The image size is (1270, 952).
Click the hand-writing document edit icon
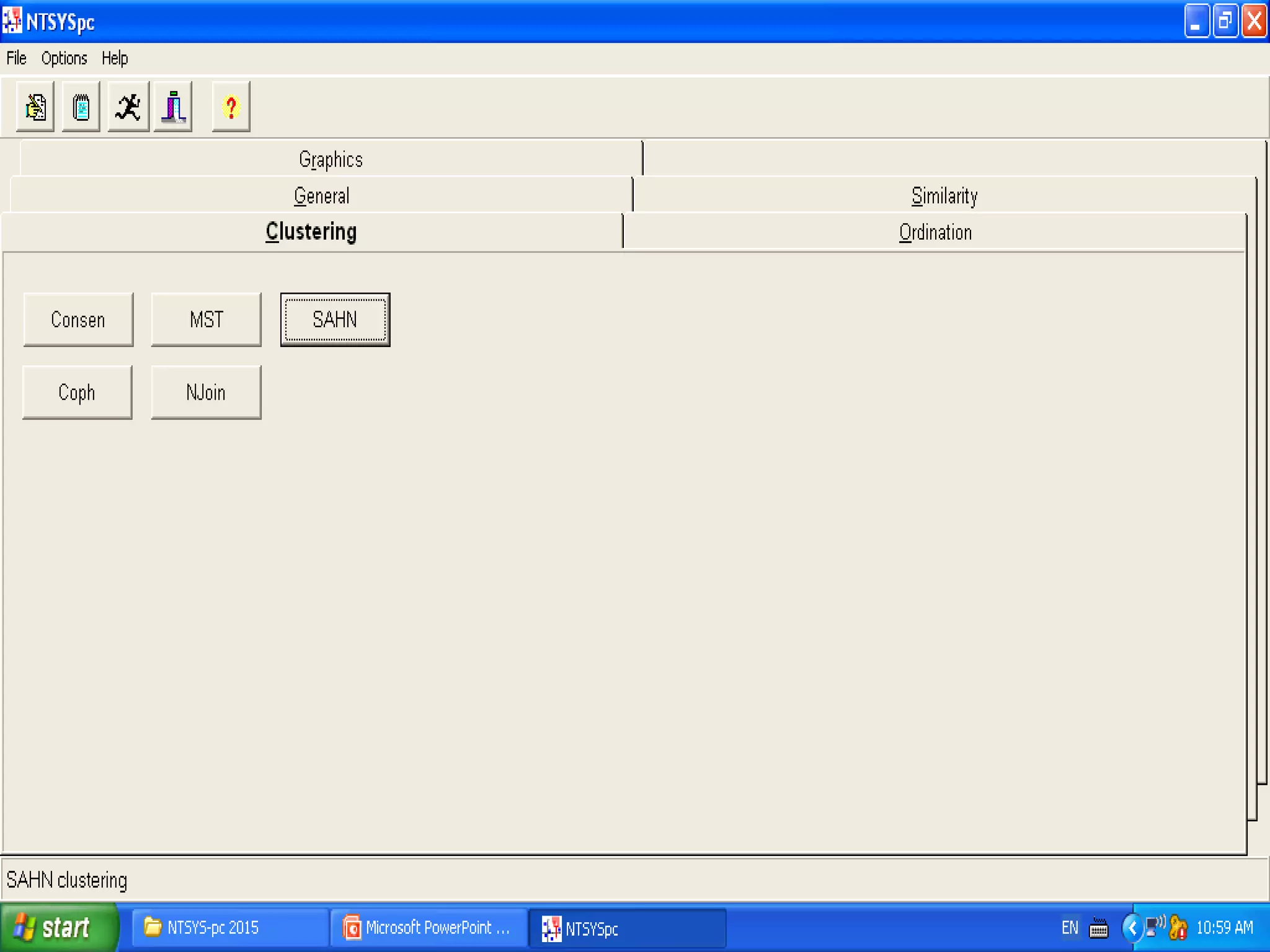click(x=35, y=107)
